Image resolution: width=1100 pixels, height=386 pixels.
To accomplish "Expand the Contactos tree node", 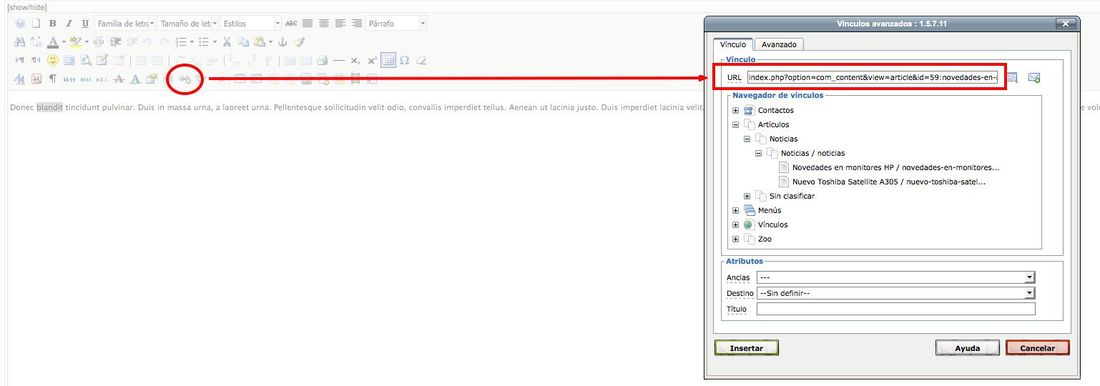I will [x=735, y=110].
